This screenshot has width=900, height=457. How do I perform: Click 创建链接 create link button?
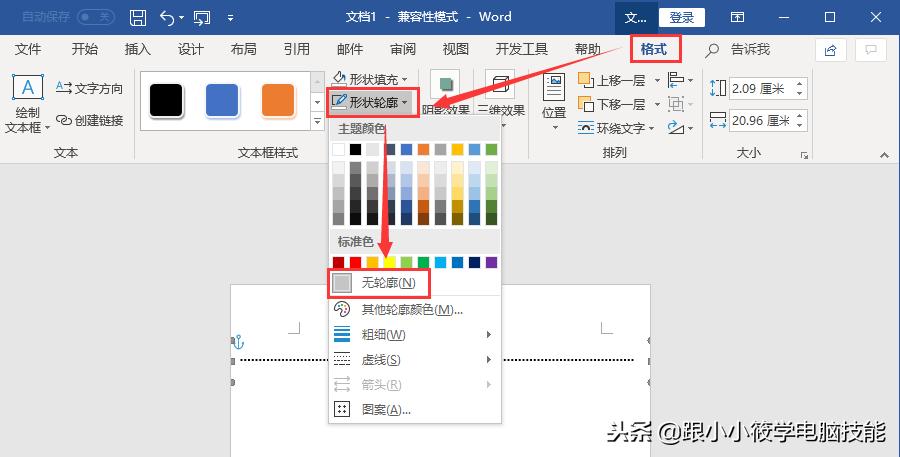pyautogui.click(x=89, y=120)
